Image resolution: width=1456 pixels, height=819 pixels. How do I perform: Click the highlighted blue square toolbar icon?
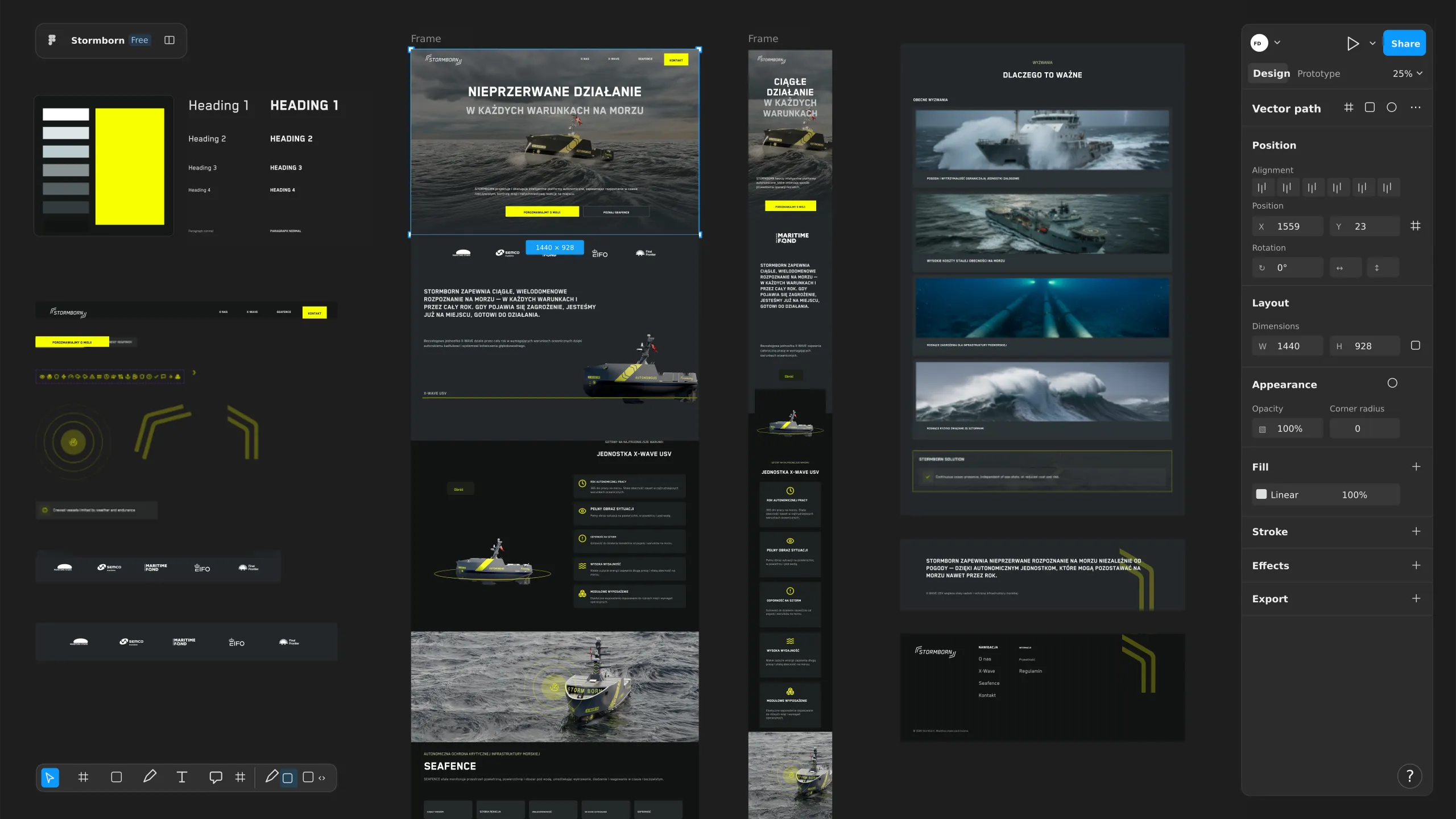pos(288,778)
